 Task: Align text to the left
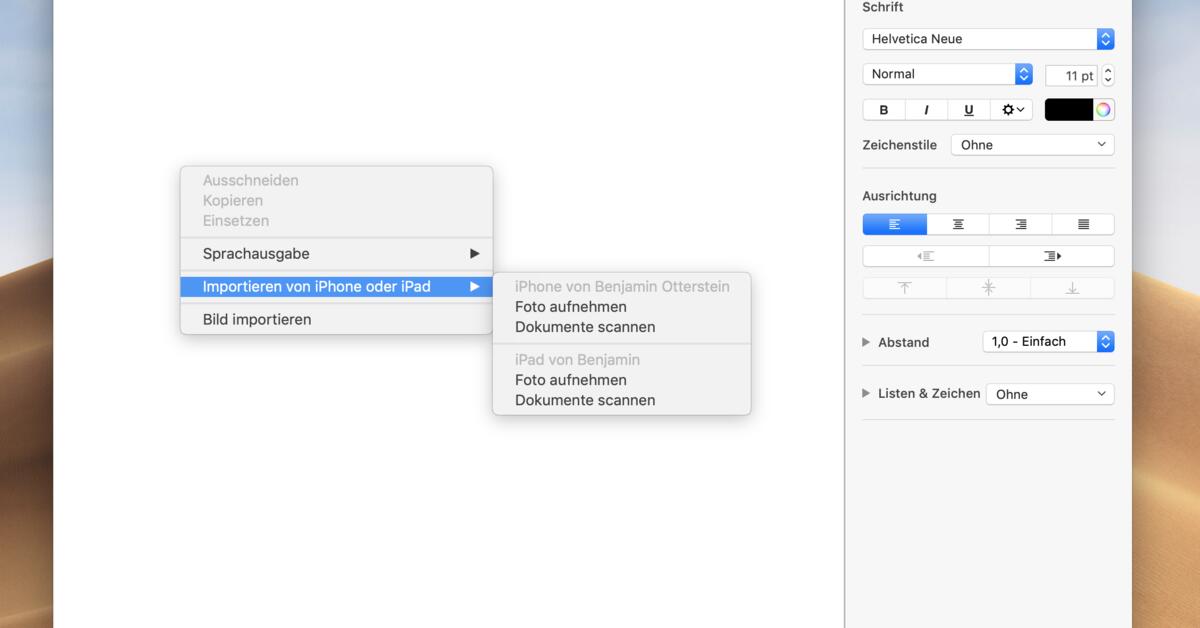pos(895,225)
